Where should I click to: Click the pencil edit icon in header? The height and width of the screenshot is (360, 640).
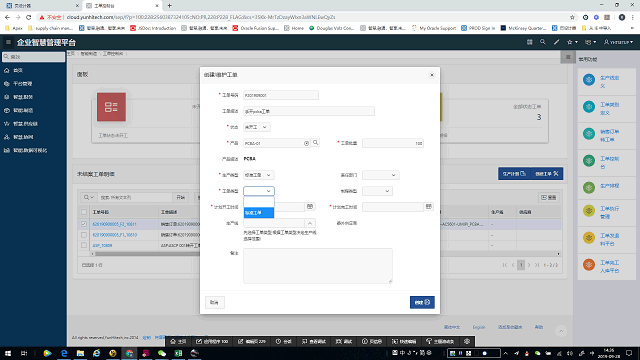(556, 42)
